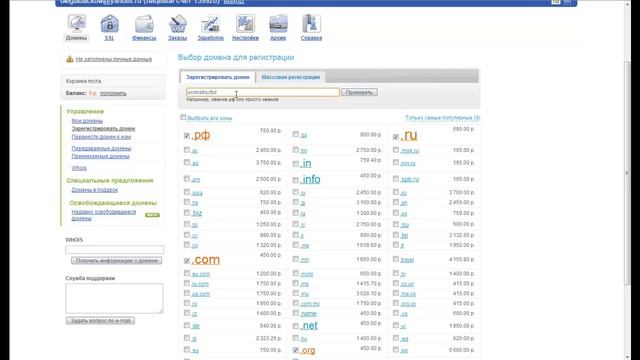Click the Выйти logout link

(x=234, y=2)
